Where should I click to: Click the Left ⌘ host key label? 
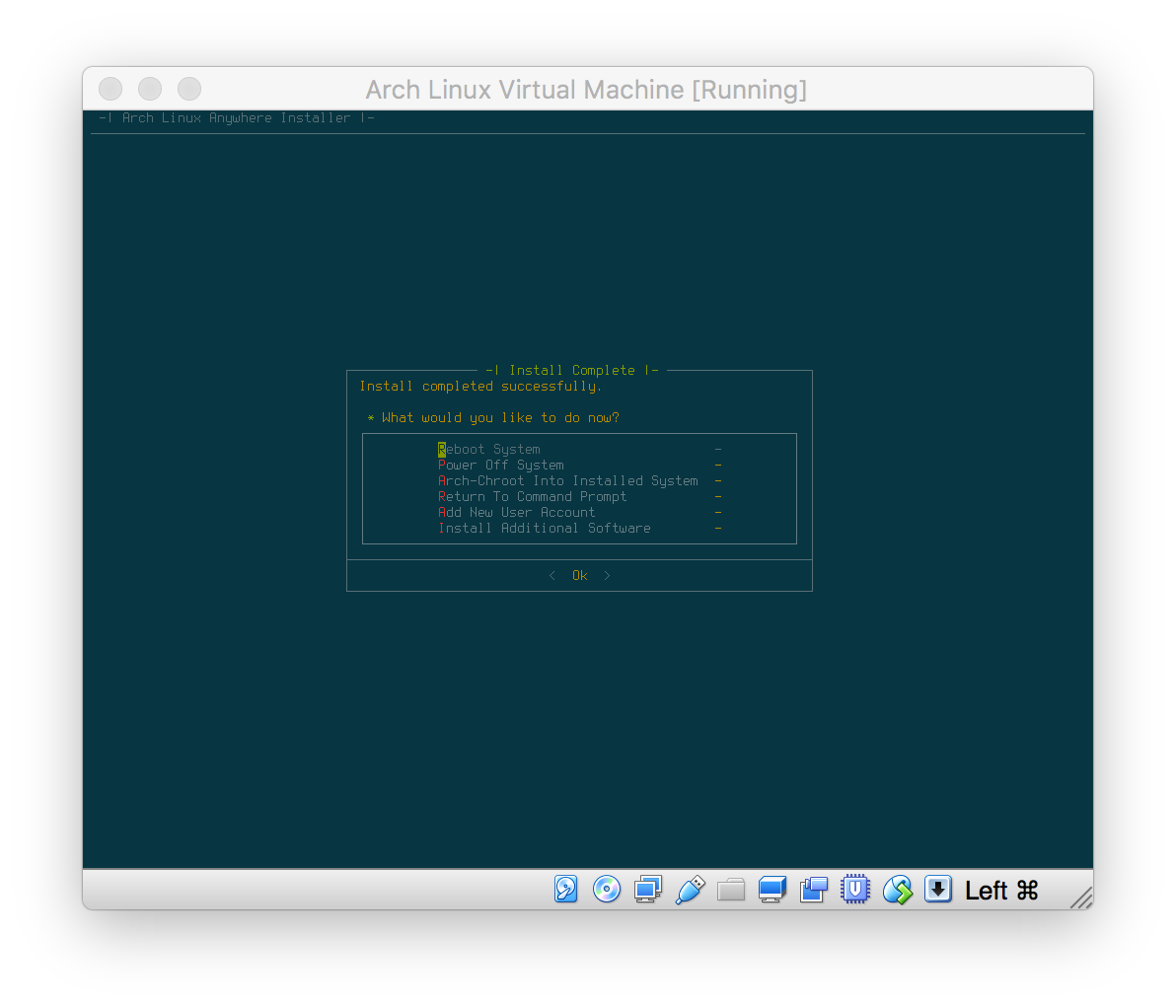click(1001, 891)
